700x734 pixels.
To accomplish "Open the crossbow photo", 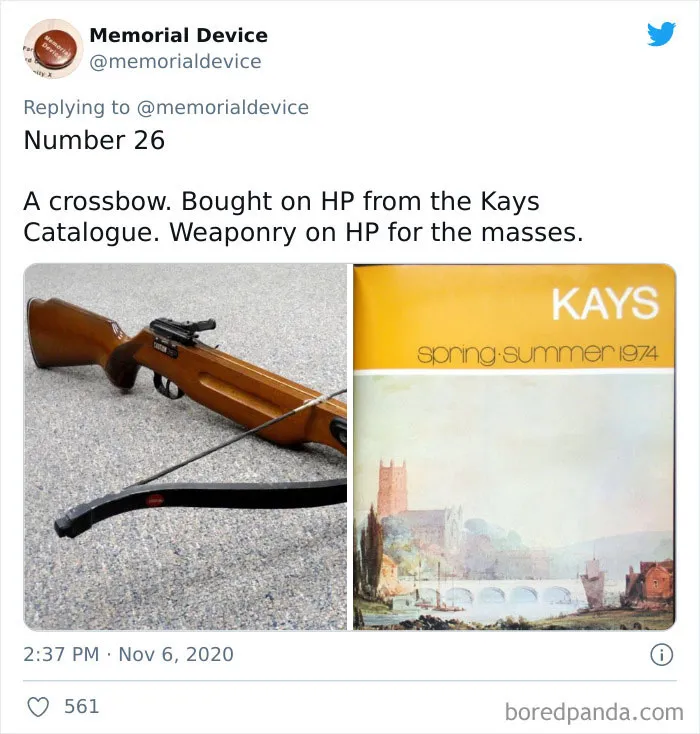I will point(185,447).
